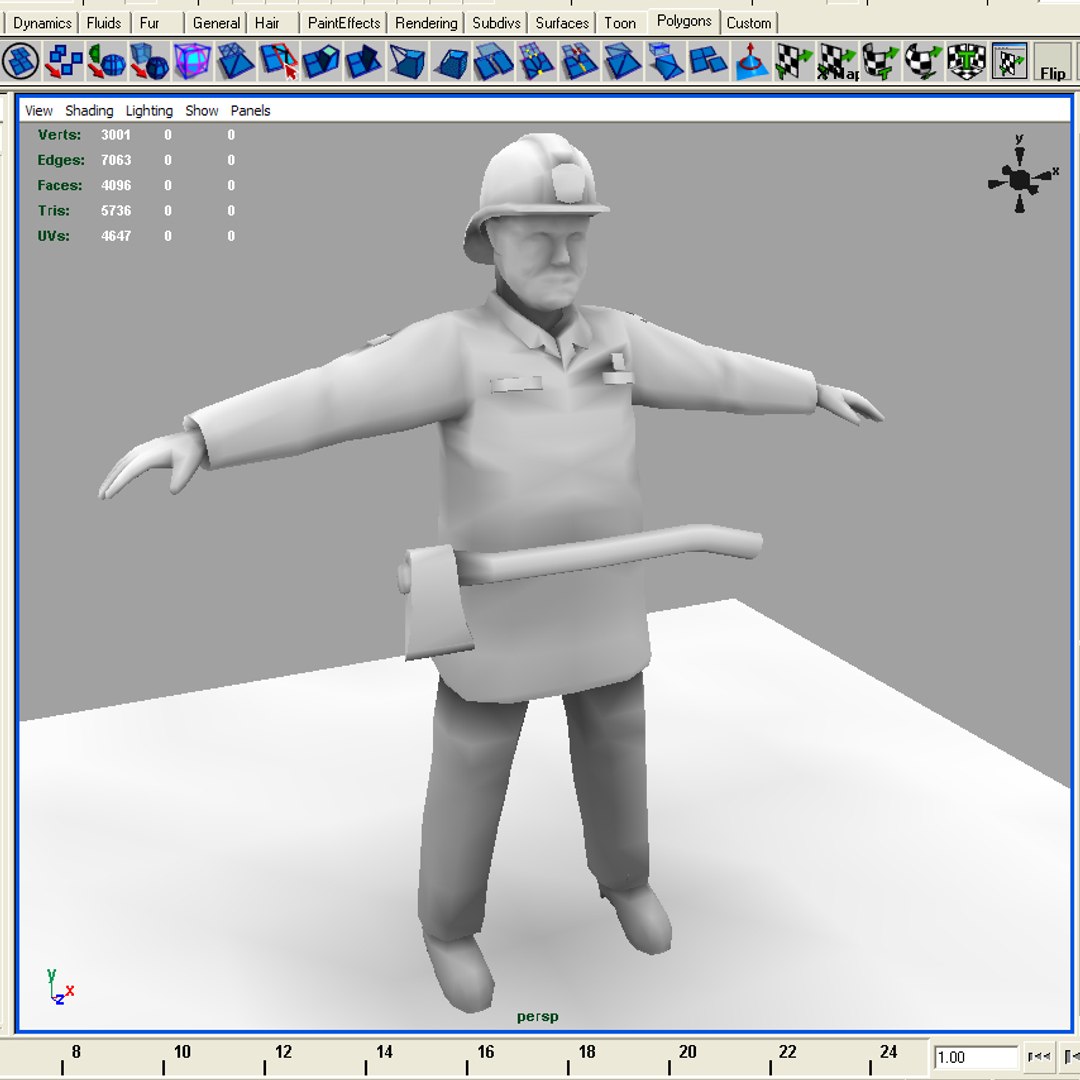This screenshot has height=1080, width=1080.
Task: Click the pyramid-topped cube shelf icon
Action: (407, 61)
